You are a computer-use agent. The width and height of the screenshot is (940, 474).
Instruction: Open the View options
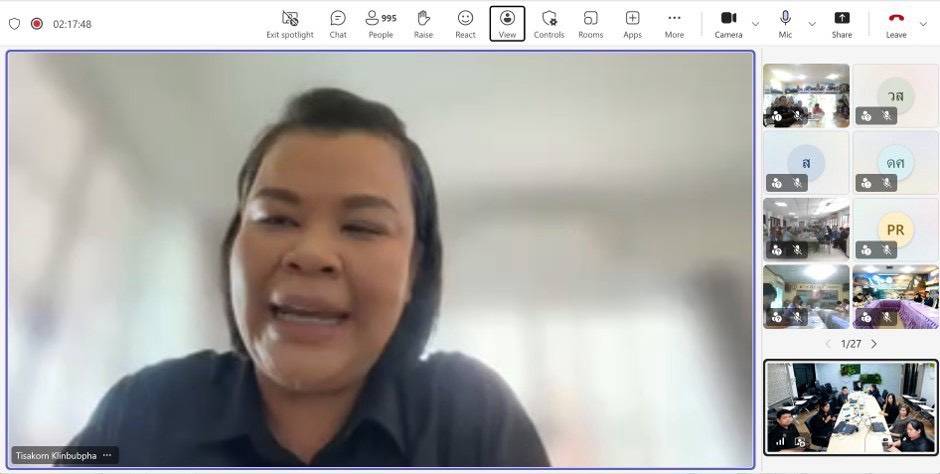pyautogui.click(x=507, y=25)
